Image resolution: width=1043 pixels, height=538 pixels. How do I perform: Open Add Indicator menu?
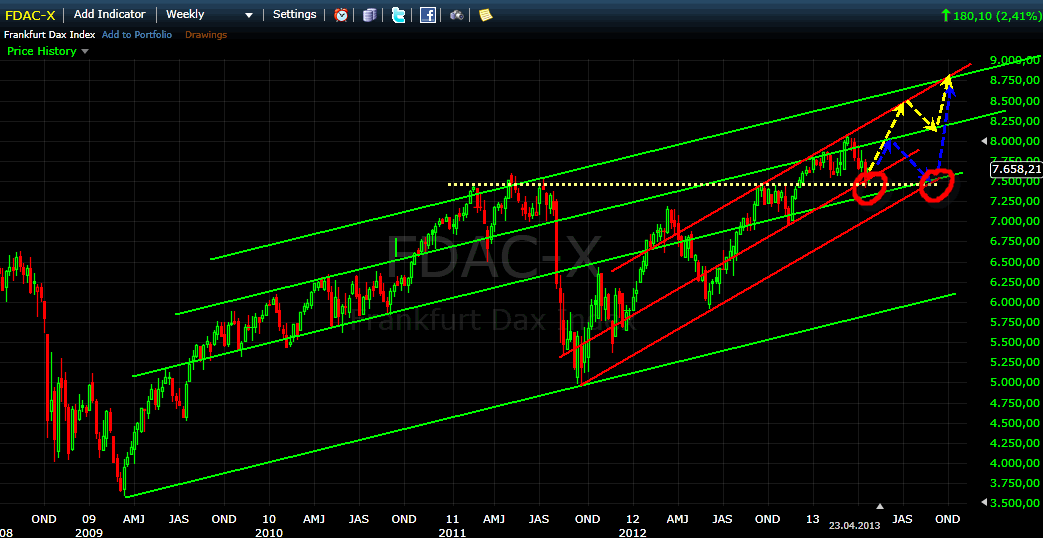point(110,14)
